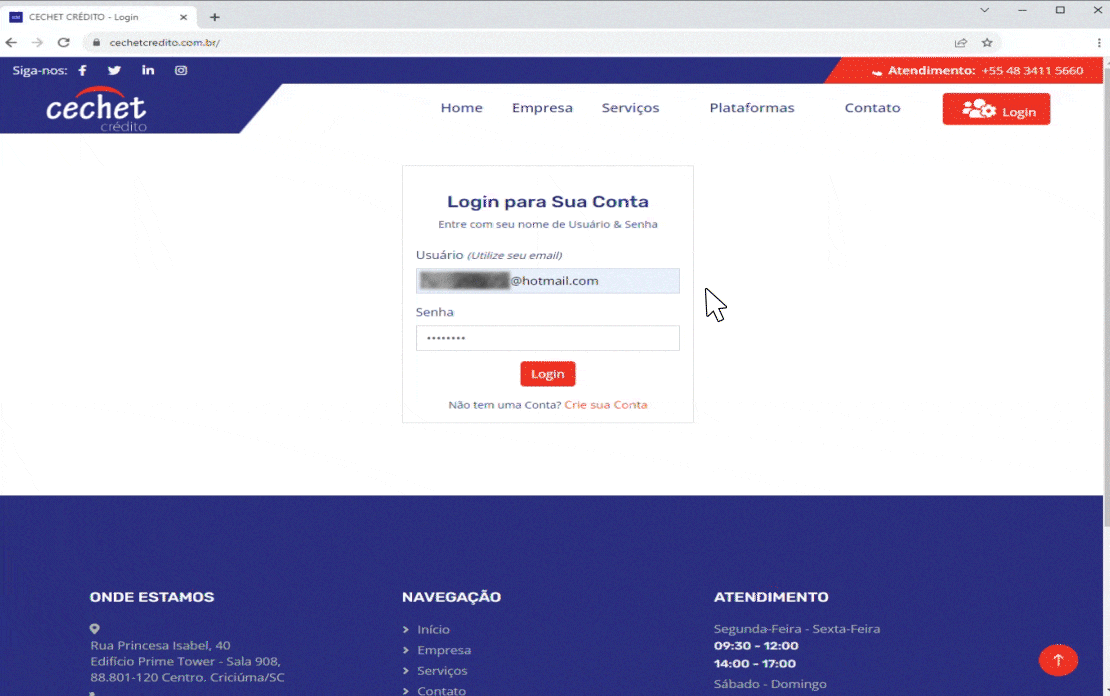Open the Contato menu item
The image size is (1110, 696).
(872, 108)
